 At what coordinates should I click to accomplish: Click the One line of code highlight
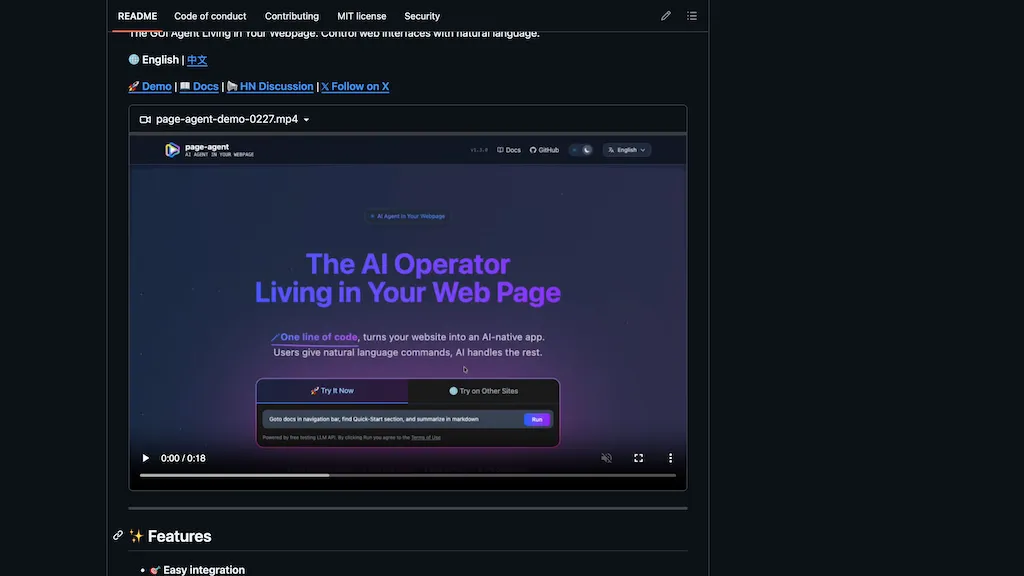(315, 337)
